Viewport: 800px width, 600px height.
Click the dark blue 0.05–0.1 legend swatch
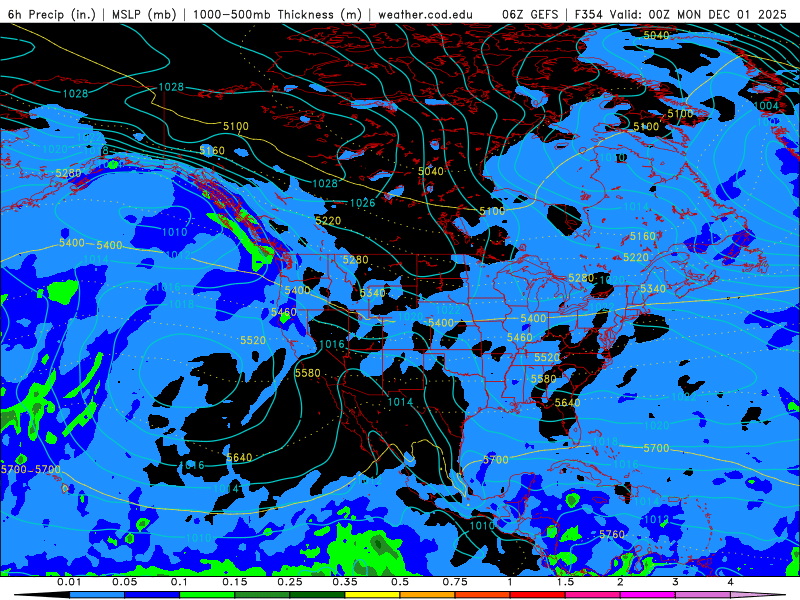click(x=152, y=595)
